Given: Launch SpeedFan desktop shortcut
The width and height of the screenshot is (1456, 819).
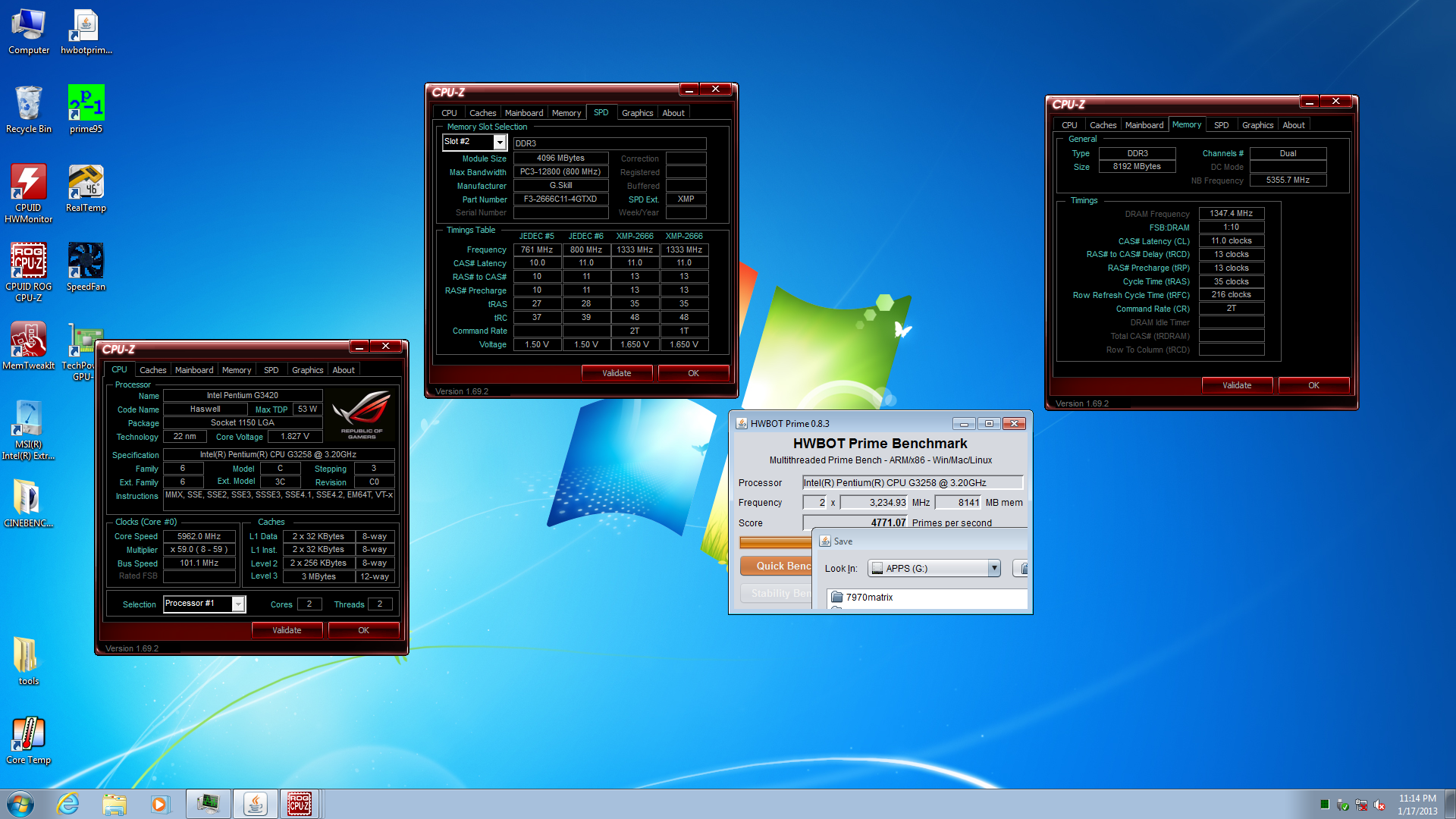Looking at the screenshot, I should [x=86, y=268].
